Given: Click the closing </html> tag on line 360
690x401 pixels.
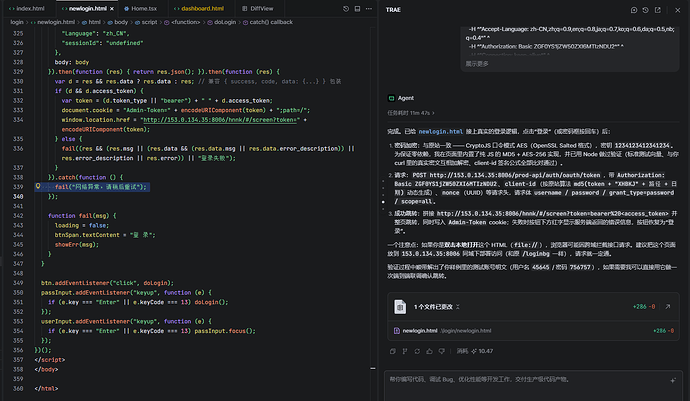Looking at the screenshot, I should coord(46,388).
